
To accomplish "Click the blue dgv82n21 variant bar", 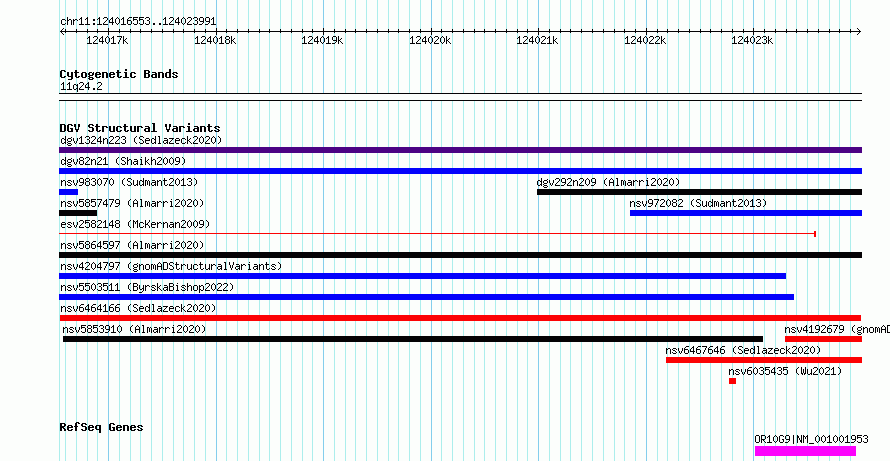I will [460, 171].
